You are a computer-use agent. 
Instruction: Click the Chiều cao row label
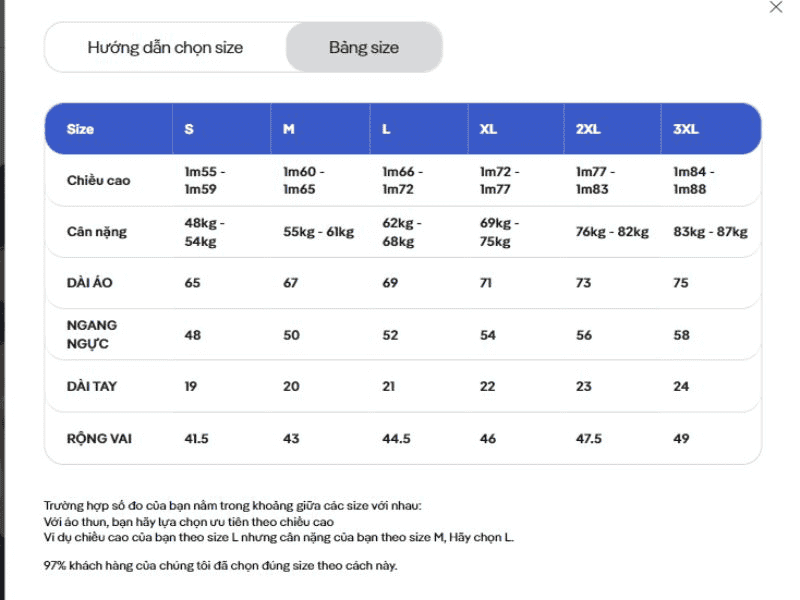point(98,181)
